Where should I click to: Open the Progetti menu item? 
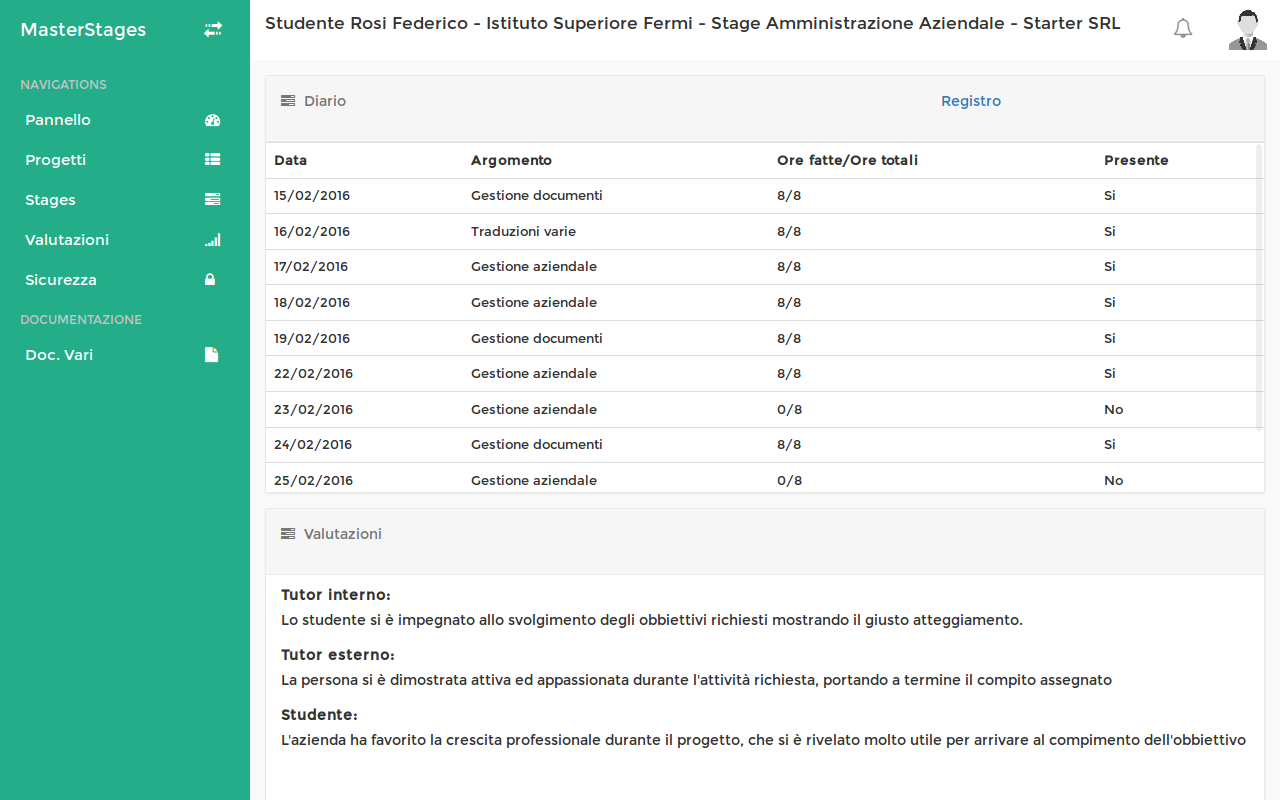(56, 160)
